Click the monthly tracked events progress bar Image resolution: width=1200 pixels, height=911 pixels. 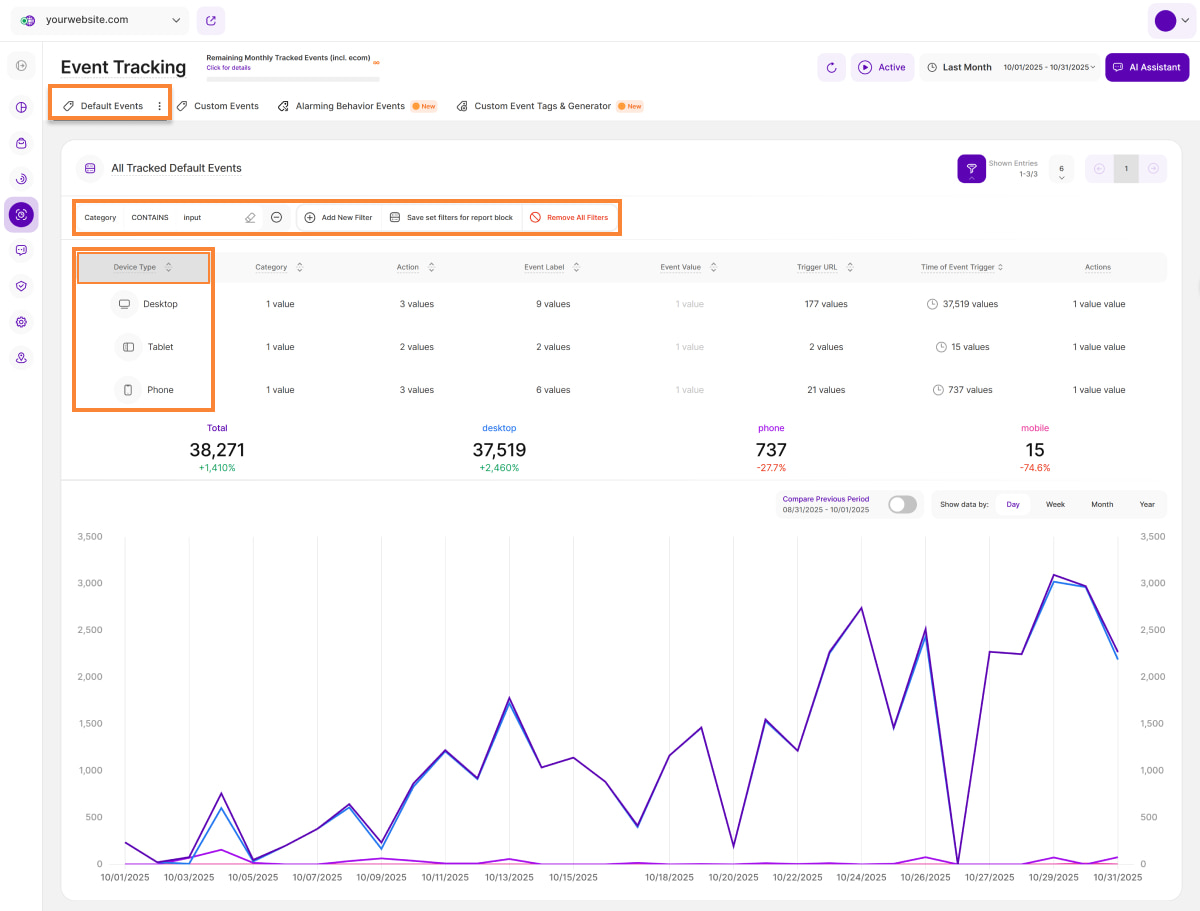293,78
